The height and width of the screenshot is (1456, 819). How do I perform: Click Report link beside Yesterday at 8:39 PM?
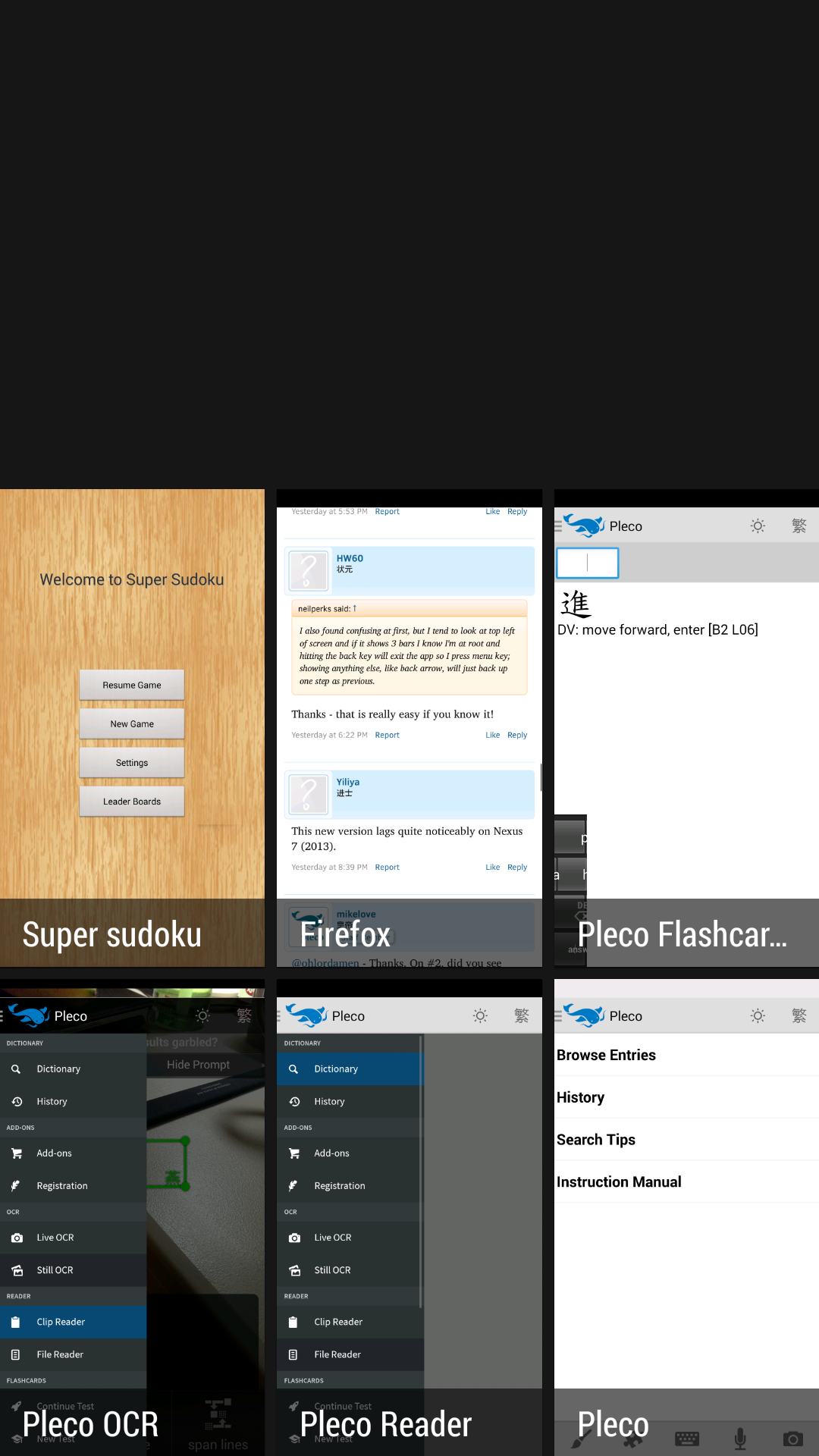pyautogui.click(x=387, y=867)
